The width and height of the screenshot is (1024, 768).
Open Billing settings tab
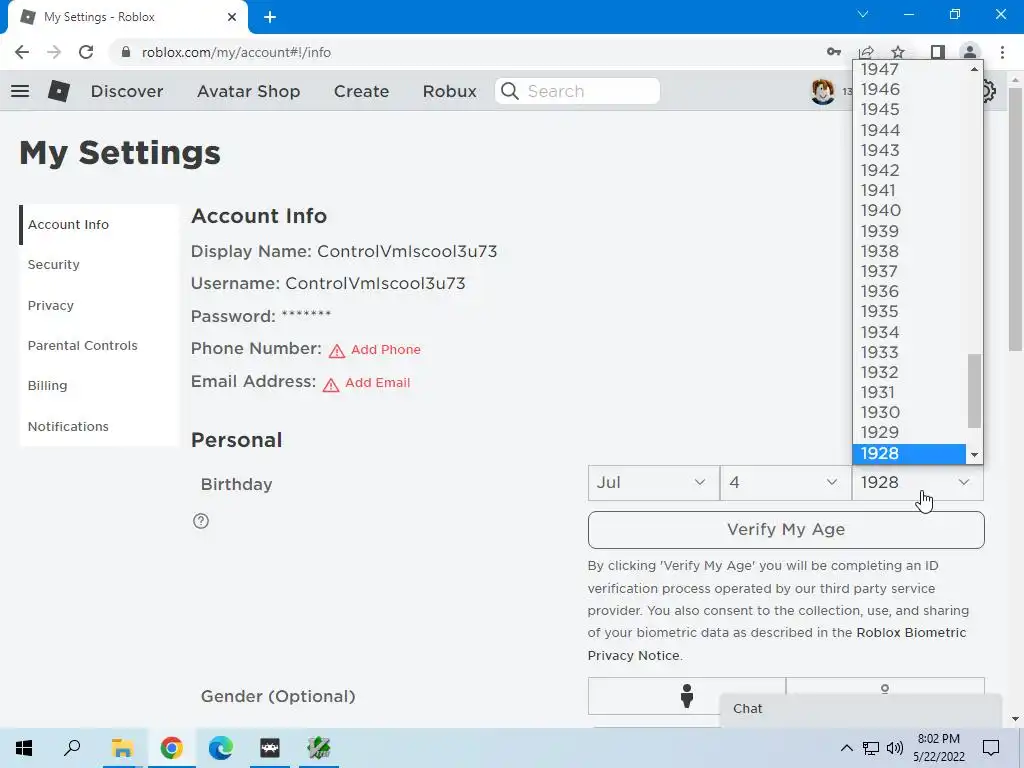tap(99, 385)
